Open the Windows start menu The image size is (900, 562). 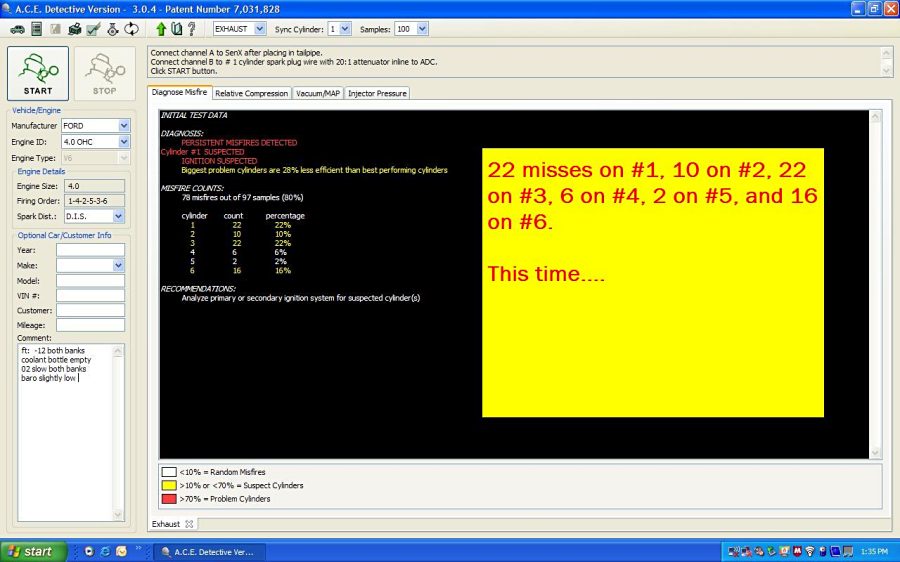pyautogui.click(x=34, y=551)
